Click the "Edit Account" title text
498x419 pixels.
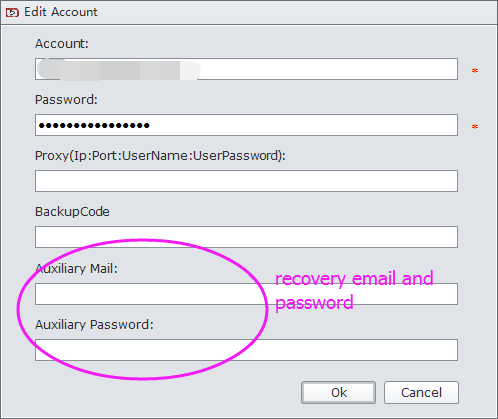pyautogui.click(x=61, y=12)
